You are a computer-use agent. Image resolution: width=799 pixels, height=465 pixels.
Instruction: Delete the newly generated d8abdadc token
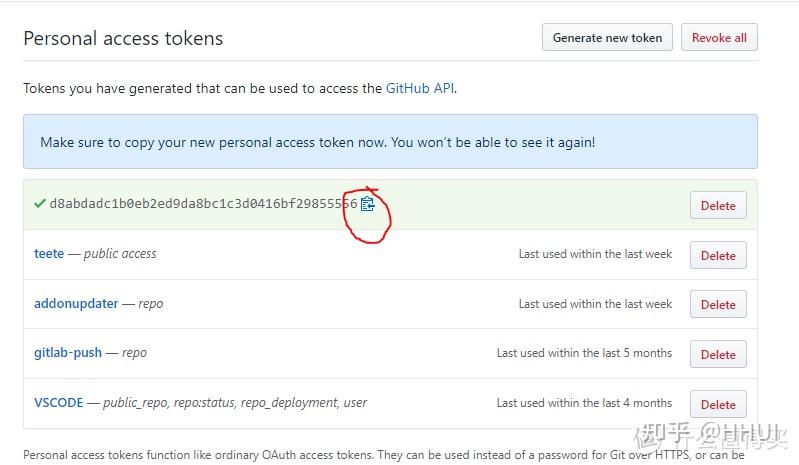[x=717, y=206]
